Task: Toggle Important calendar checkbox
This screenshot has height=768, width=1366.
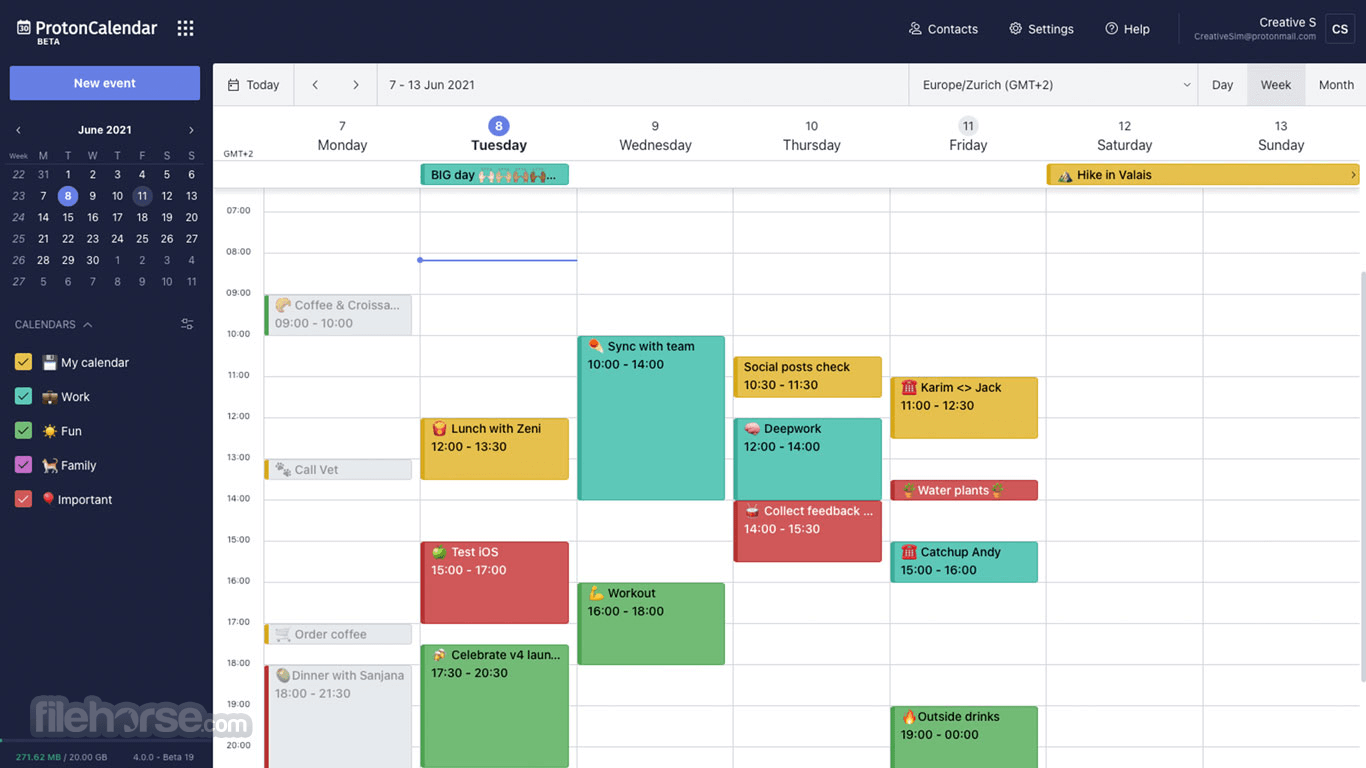Action: point(24,499)
